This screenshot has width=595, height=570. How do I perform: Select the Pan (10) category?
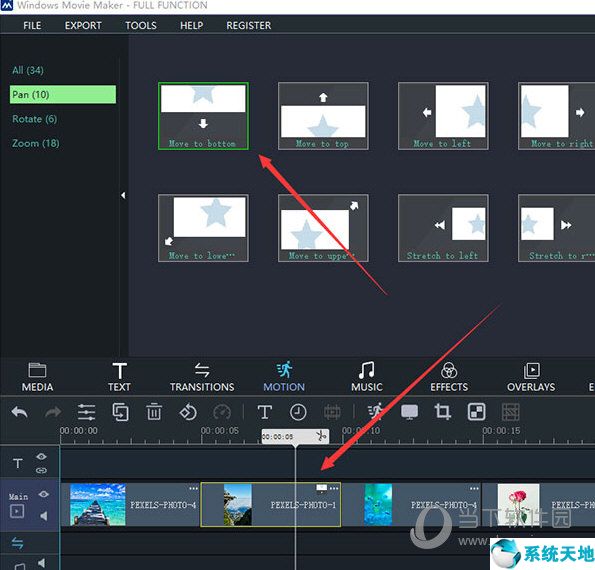(63, 94)
